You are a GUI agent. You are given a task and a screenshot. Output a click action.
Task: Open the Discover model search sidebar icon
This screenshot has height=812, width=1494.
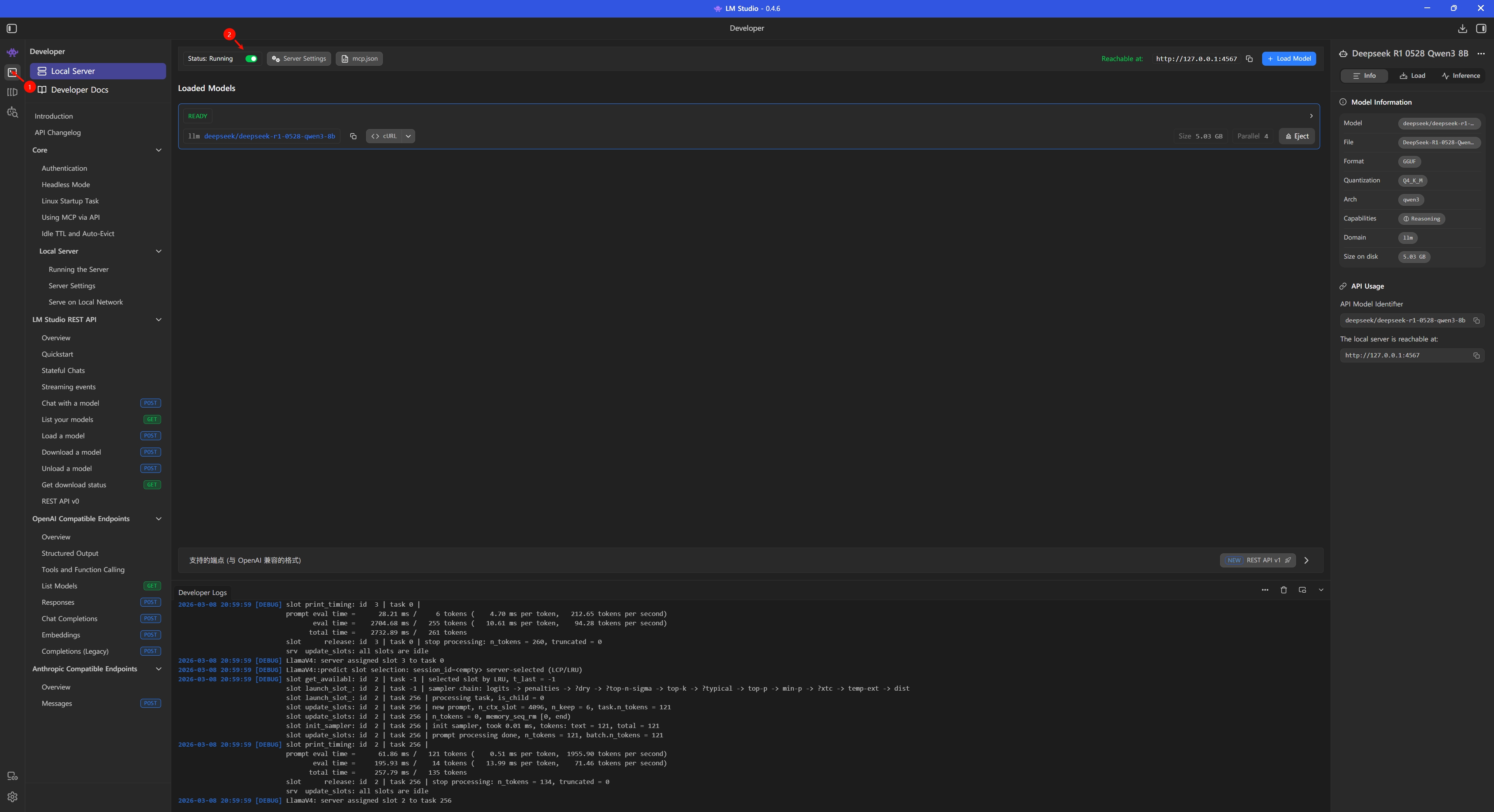(12, 112)
